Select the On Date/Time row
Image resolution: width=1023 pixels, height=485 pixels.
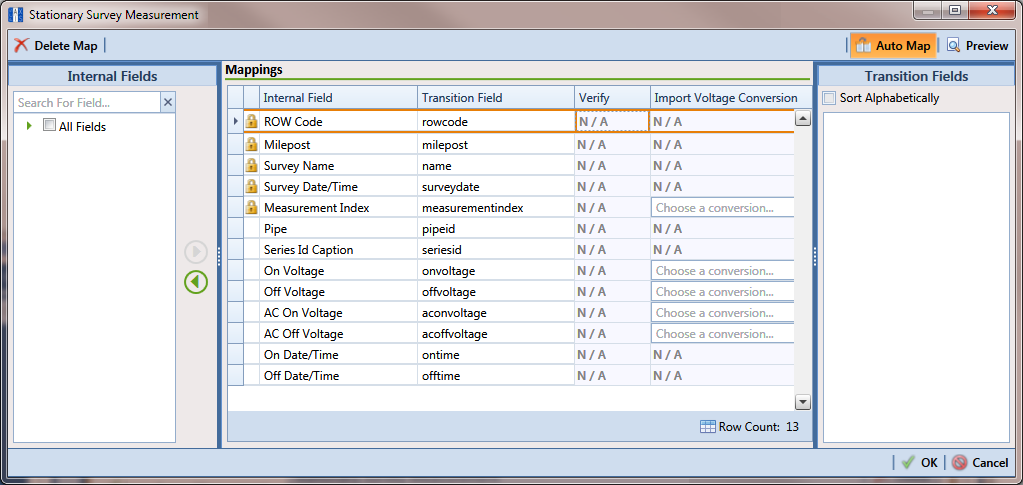tap(511, 354)
